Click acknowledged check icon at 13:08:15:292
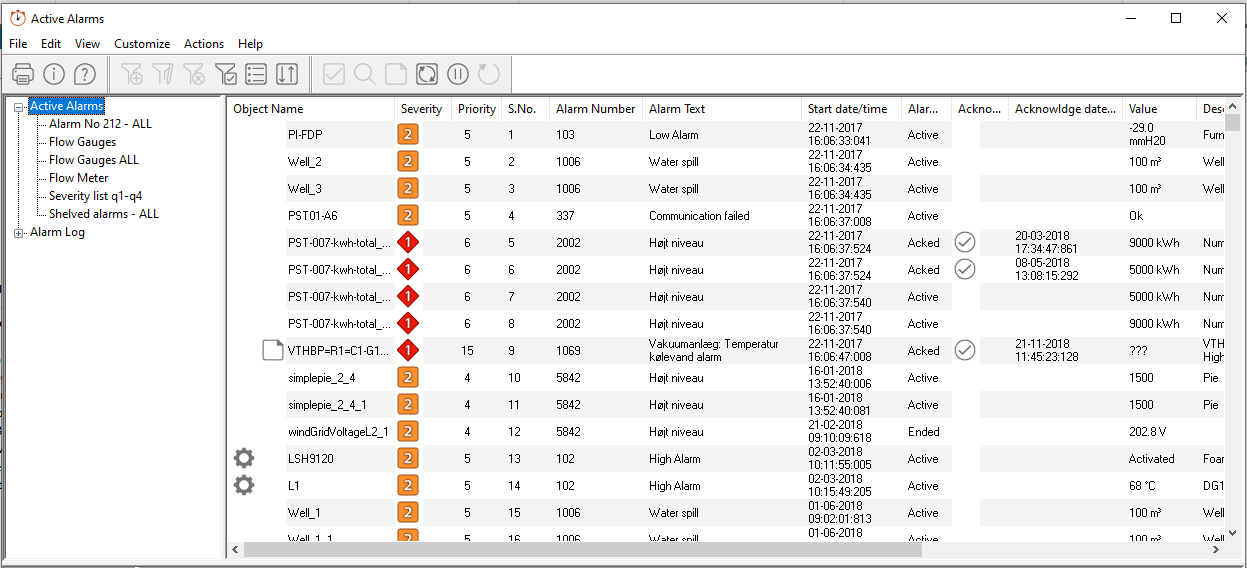The height and width of the screenshot is (568, 1247). coord(965,269)
